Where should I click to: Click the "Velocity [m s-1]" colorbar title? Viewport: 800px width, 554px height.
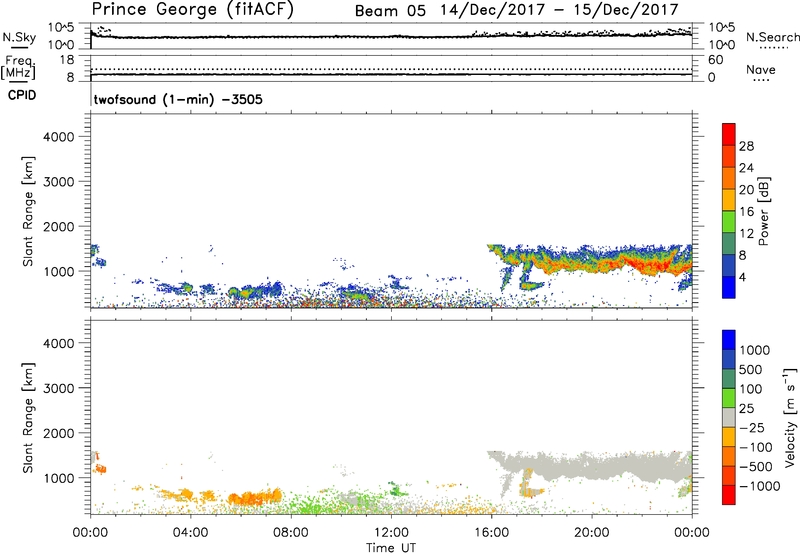pos(790,417)
